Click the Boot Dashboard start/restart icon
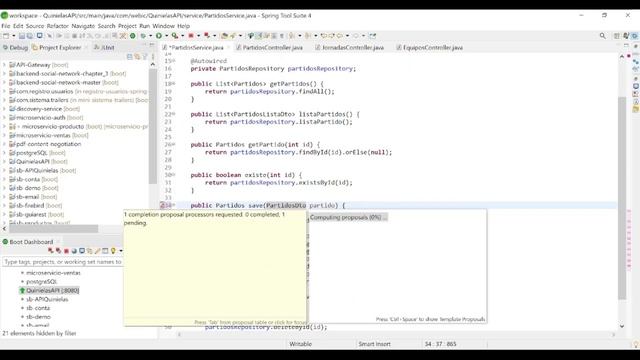The width and height of the screenshot is (640, 360). coord(51,251)
